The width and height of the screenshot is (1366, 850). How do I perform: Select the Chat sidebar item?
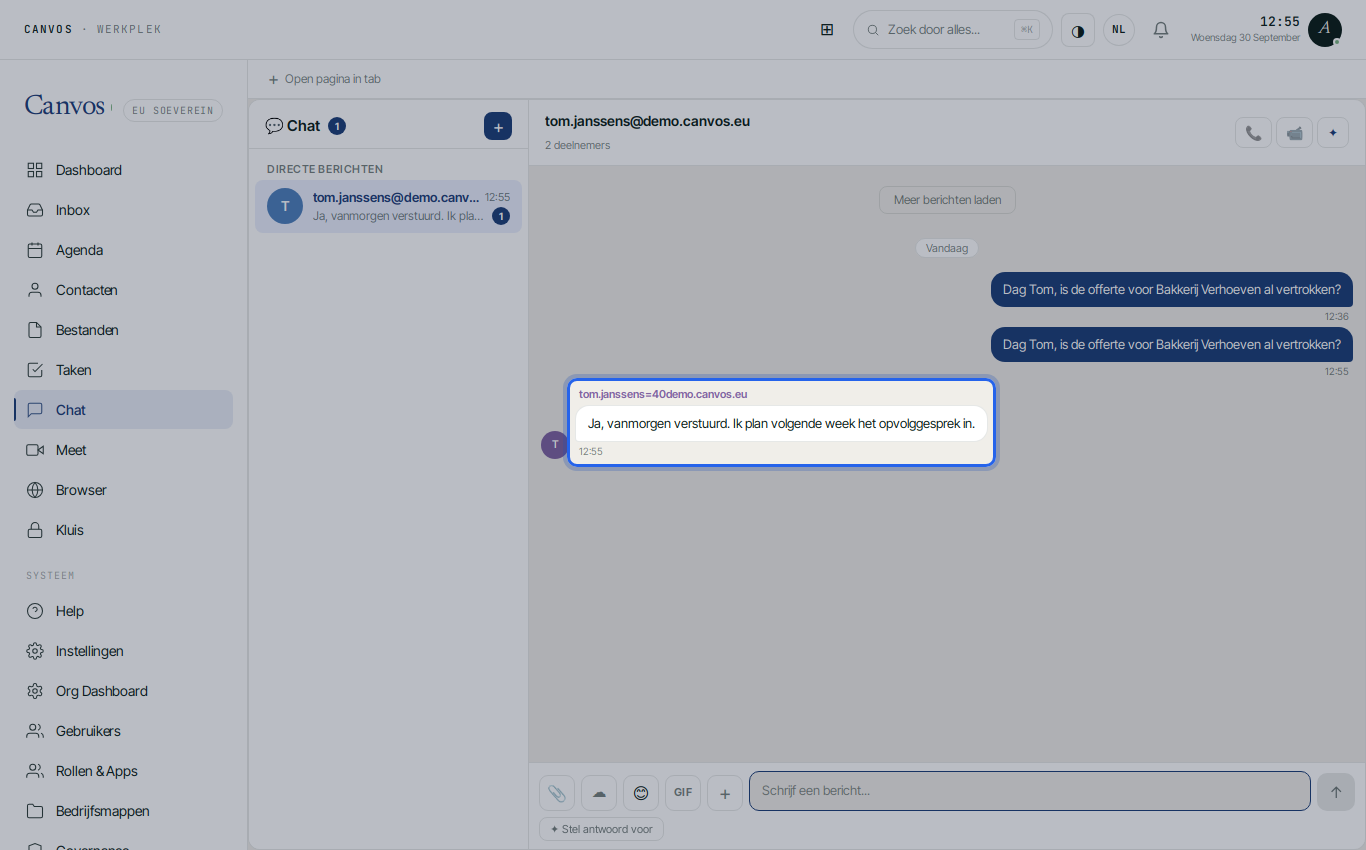coord(123,410)
